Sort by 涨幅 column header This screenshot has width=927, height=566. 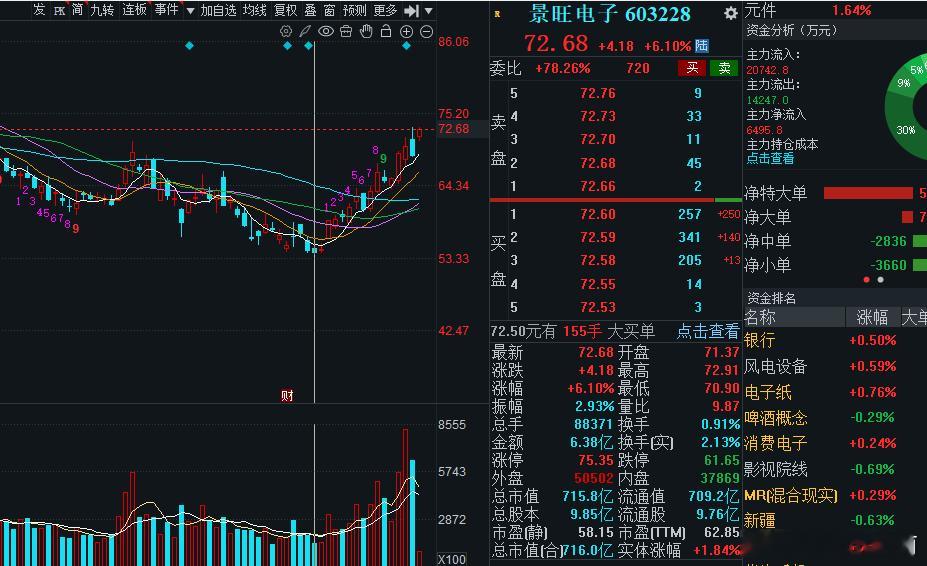click(x=872, y=318)
